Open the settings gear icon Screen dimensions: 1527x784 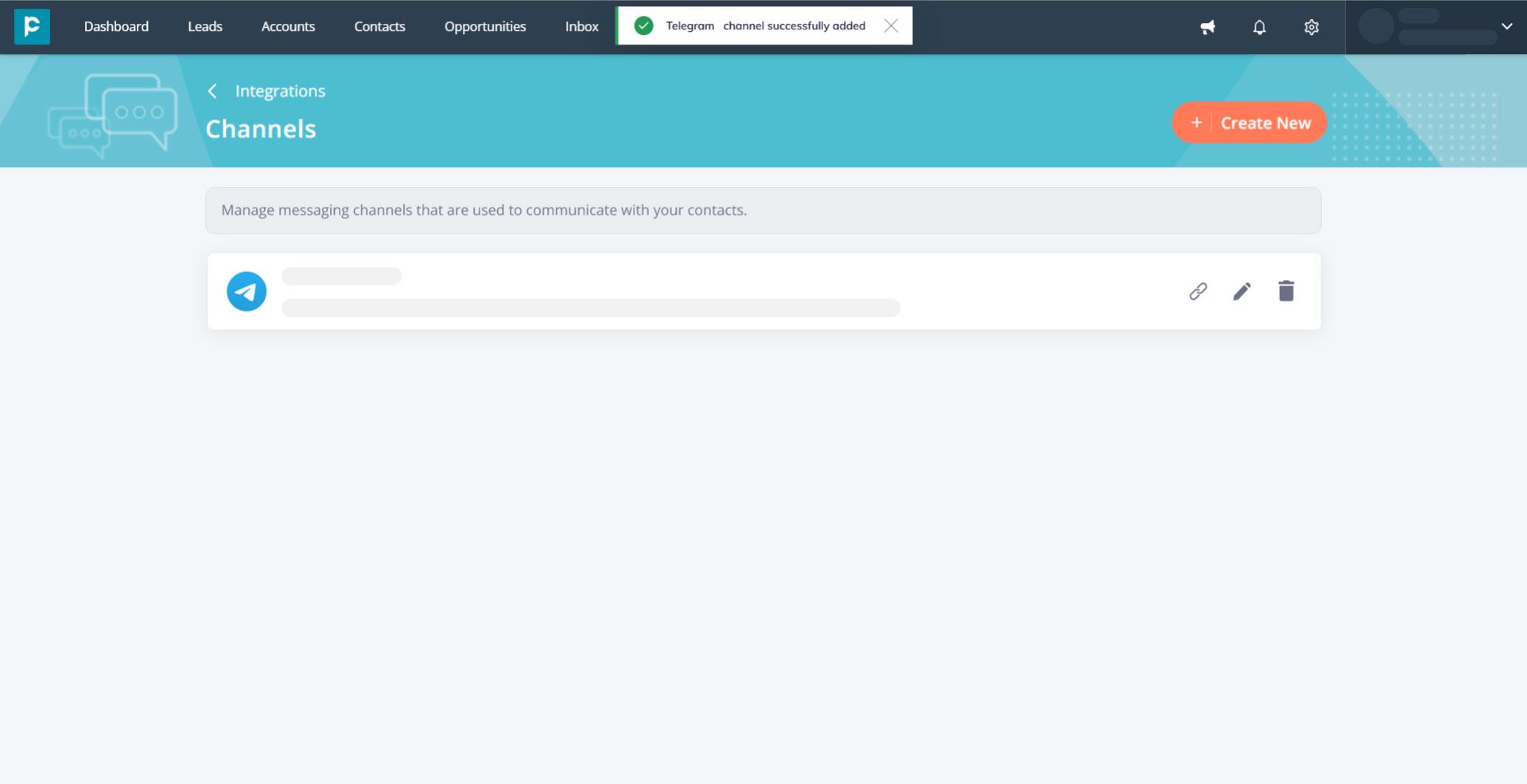tap(1311, 27)
